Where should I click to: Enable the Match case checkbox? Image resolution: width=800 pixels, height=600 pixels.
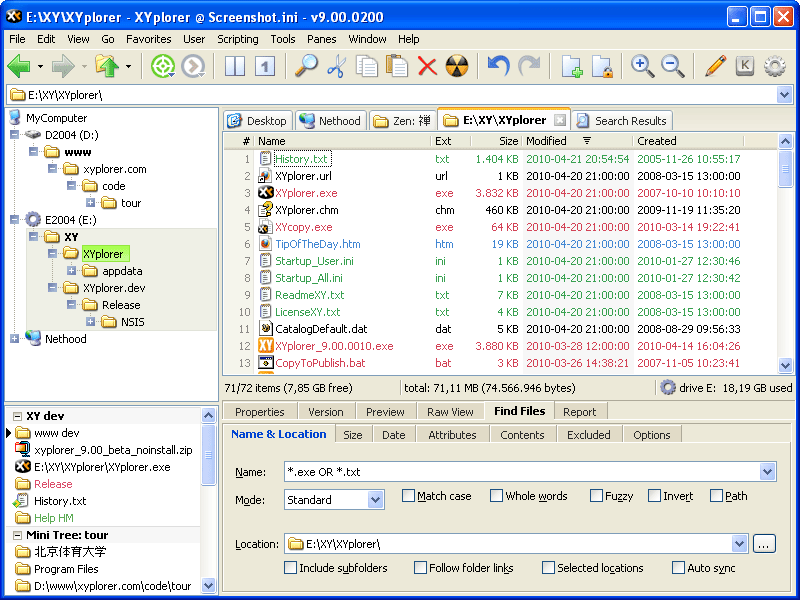408,496
